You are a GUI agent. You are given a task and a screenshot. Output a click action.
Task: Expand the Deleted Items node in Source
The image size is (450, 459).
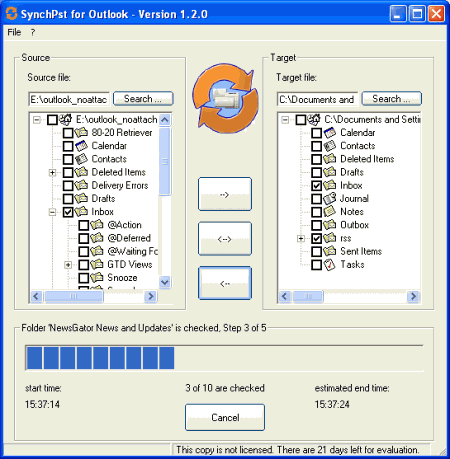click(52, 172)
